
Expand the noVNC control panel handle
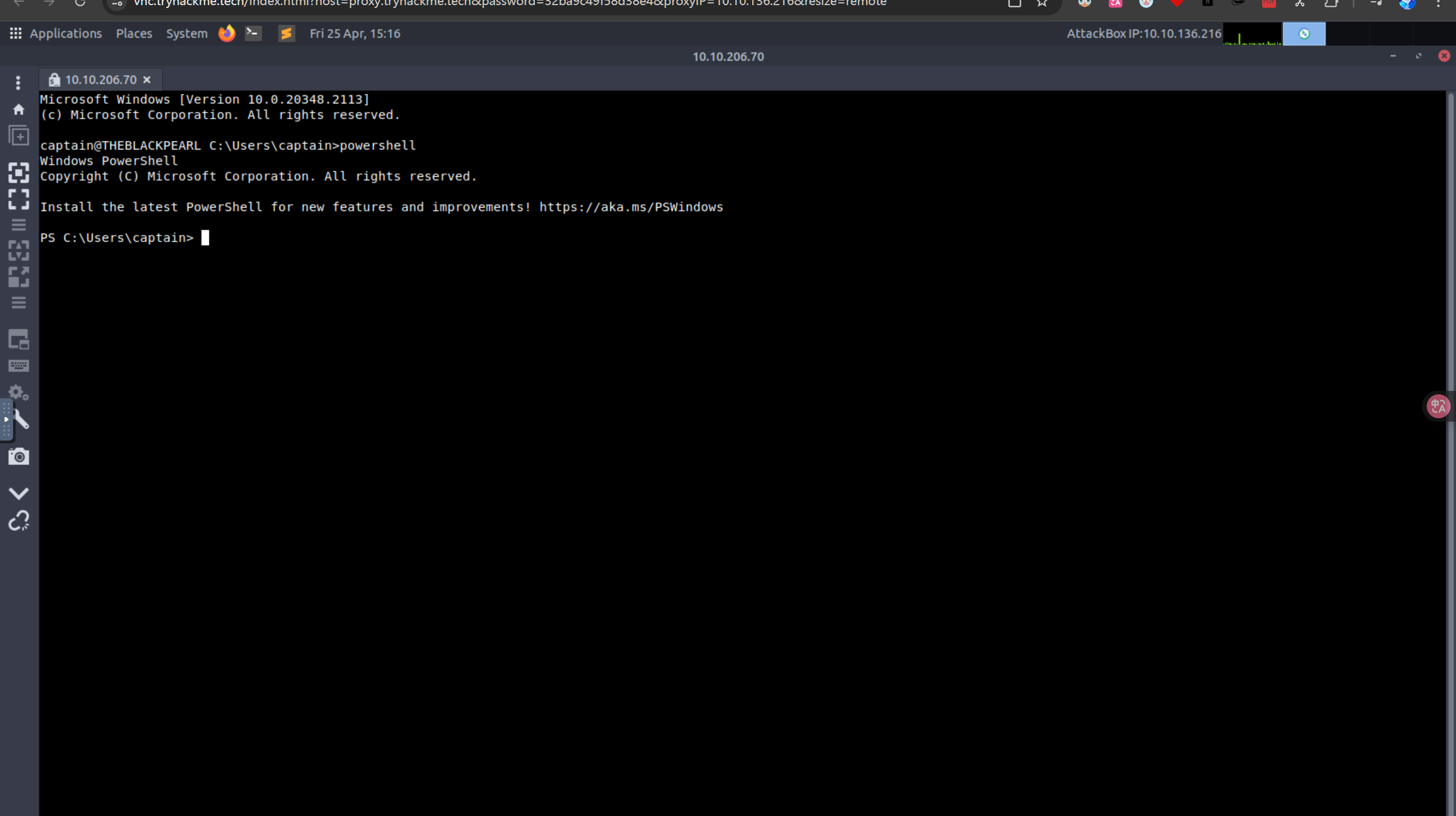click(6, 420)
